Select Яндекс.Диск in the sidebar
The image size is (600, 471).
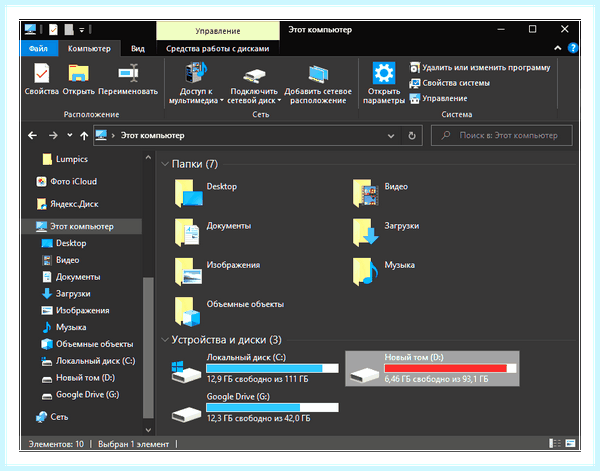coord(67,204)
